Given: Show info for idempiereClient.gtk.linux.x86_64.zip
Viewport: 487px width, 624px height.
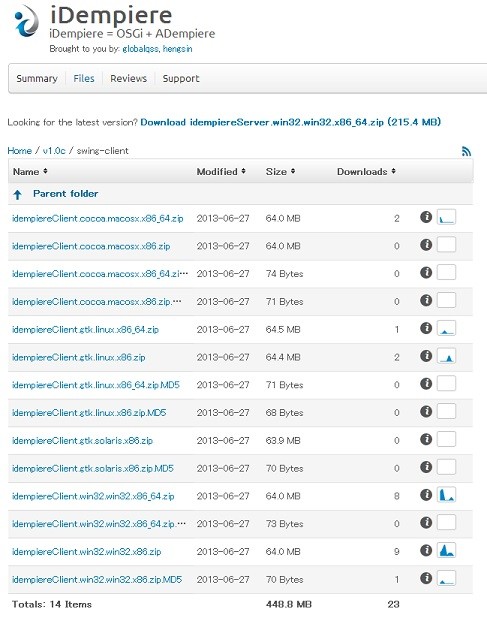Looking at the screenshot, I should [426, 328].
